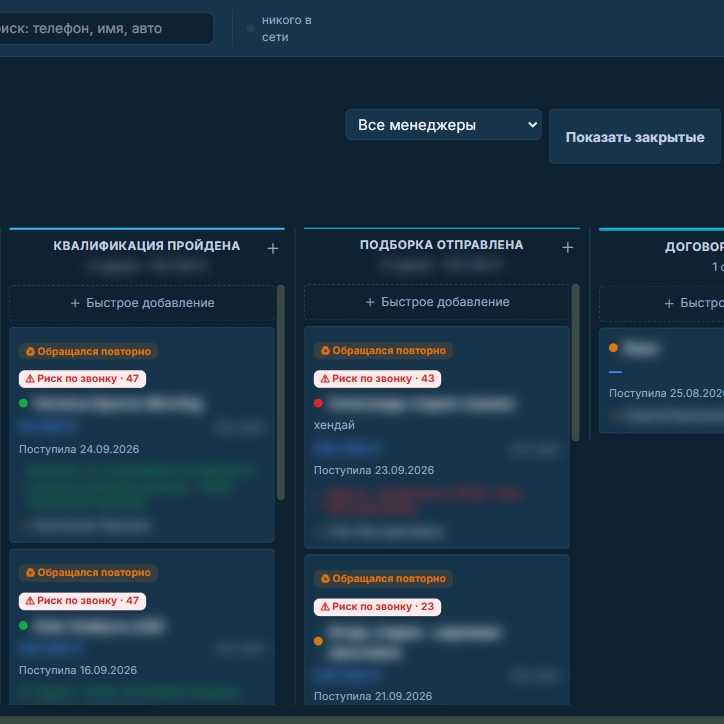This screenshot has height=724, width=724.
Task: Click the Показать закрытые button
Action: 635,137
